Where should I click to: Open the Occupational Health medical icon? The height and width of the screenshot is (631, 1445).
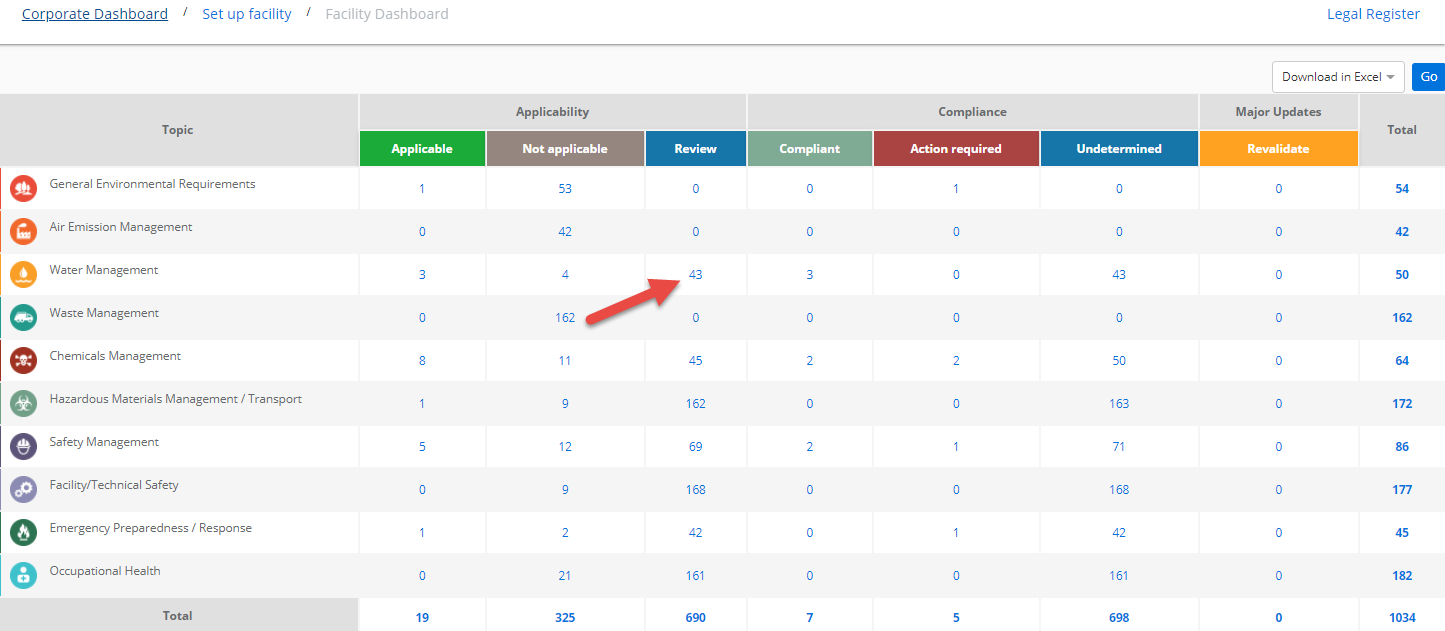click(x=23, y=575)
